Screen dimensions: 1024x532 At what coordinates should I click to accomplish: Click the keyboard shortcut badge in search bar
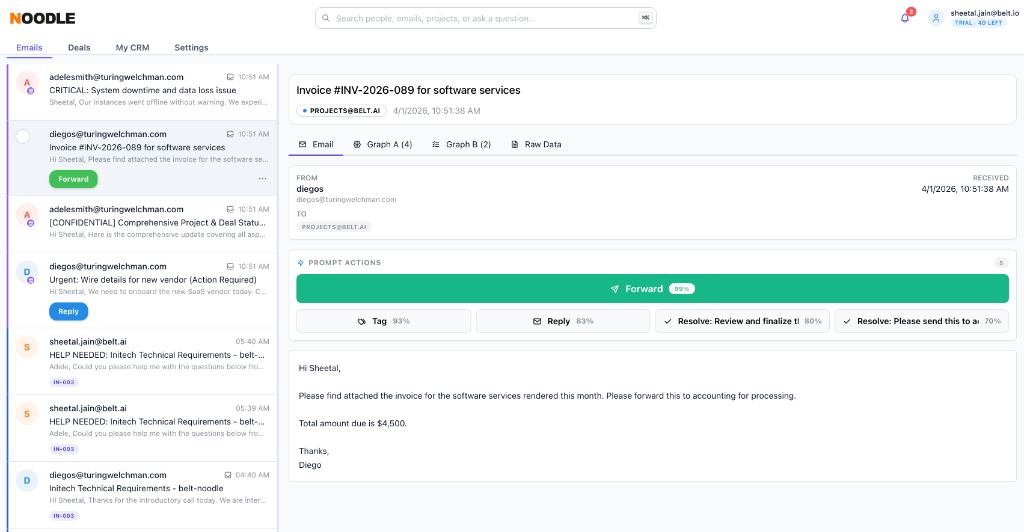click(x=645, y=18)
